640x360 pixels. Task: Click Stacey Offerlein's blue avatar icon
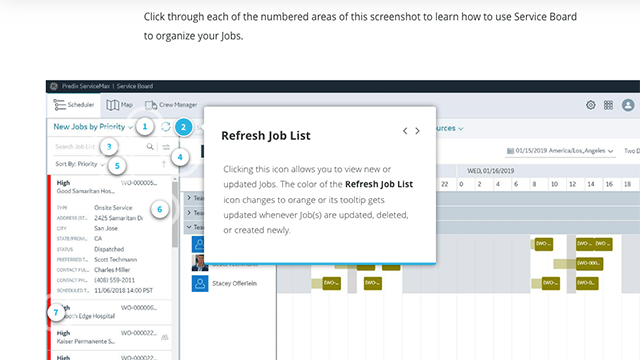coord(200,283)
